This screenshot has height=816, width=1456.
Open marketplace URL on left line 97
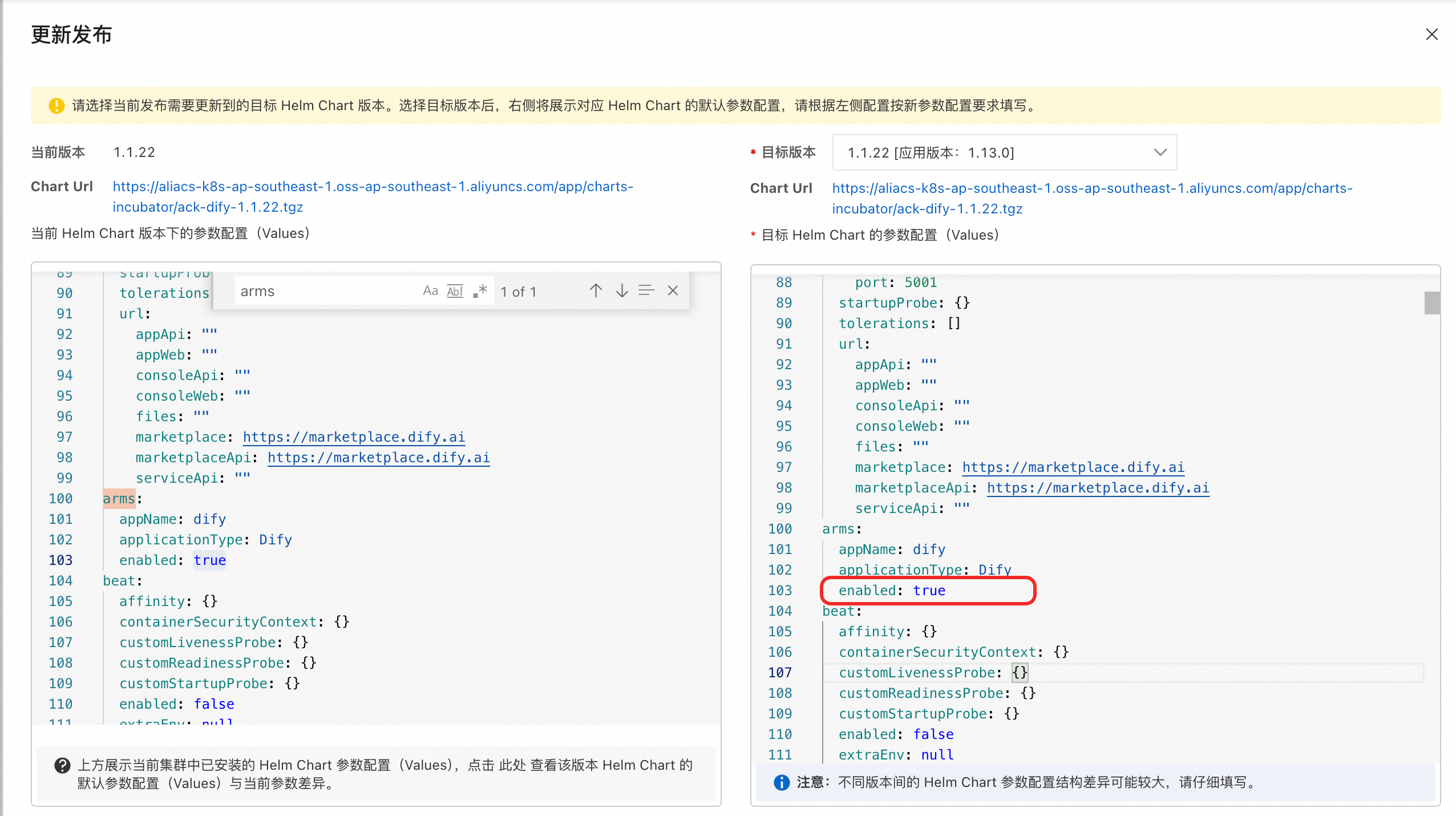[354, 437]
